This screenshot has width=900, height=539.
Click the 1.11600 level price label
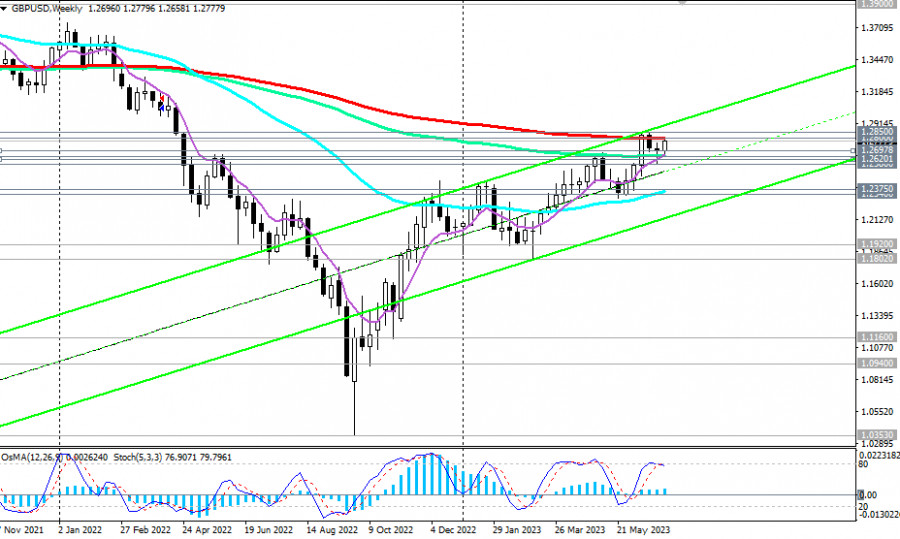(x=876, y=337)
